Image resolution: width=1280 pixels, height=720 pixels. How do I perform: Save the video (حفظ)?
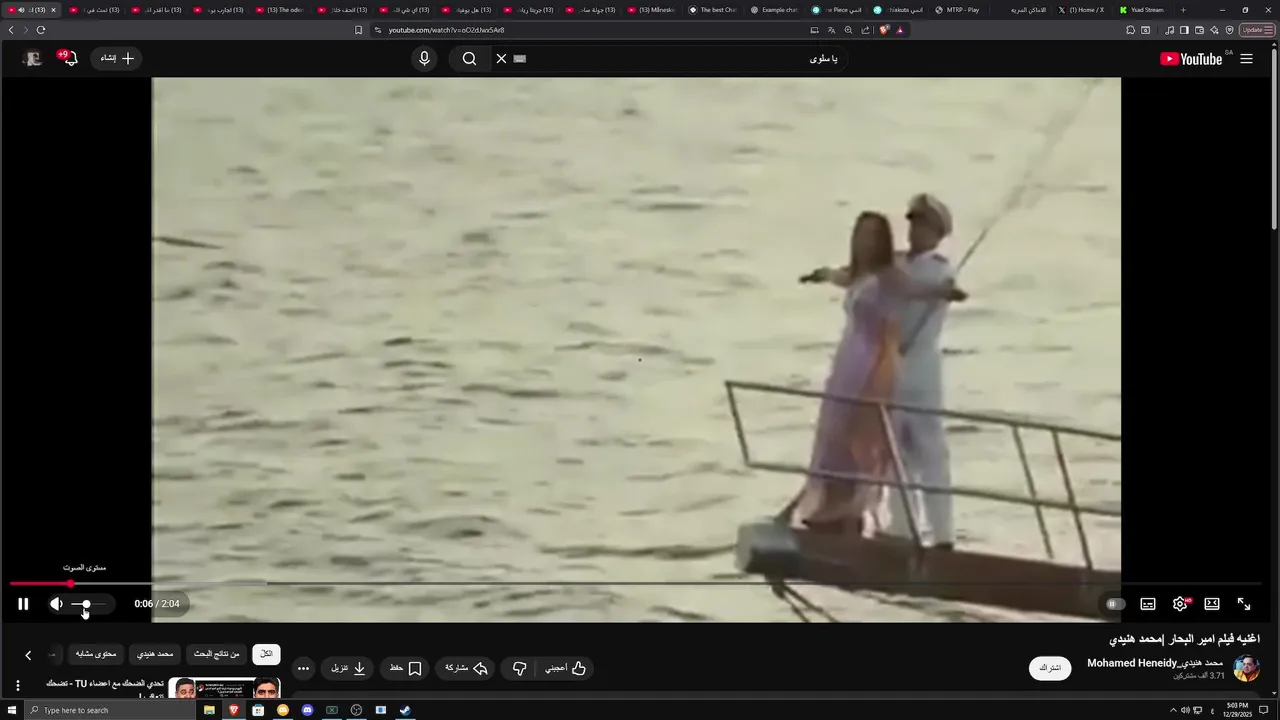pos(405,668)
